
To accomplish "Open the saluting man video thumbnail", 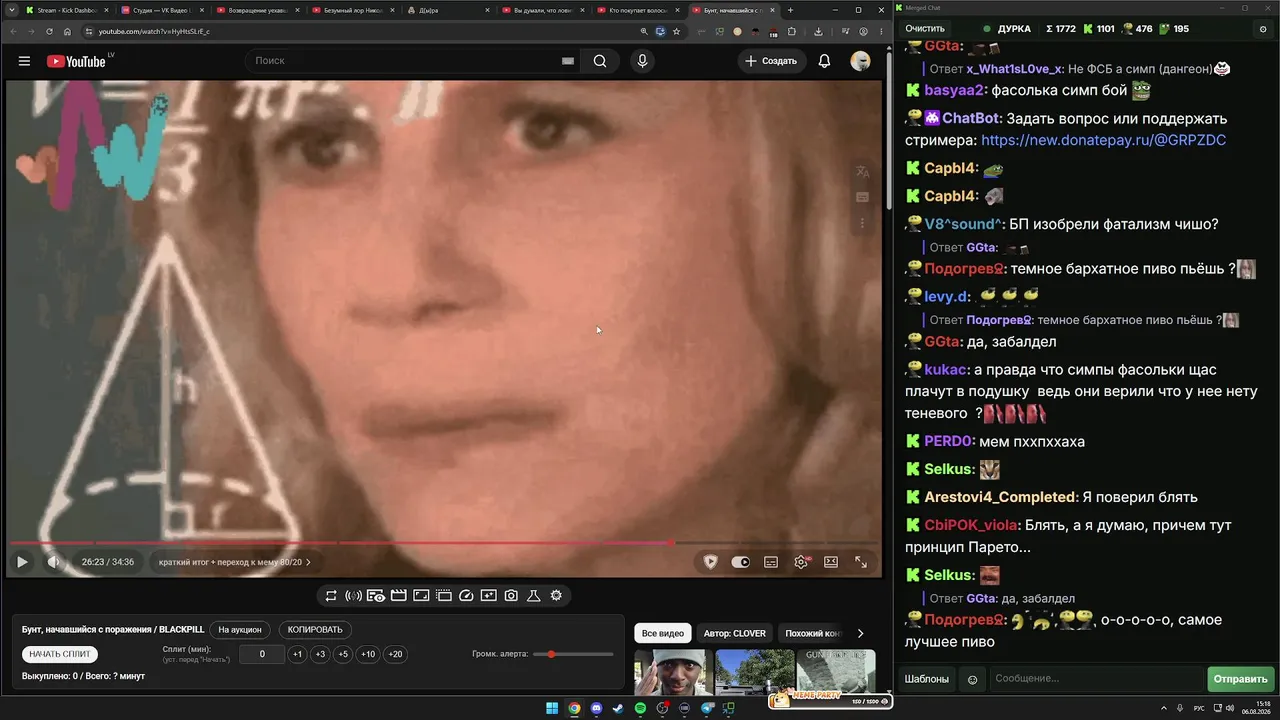I will pos(673,672).
